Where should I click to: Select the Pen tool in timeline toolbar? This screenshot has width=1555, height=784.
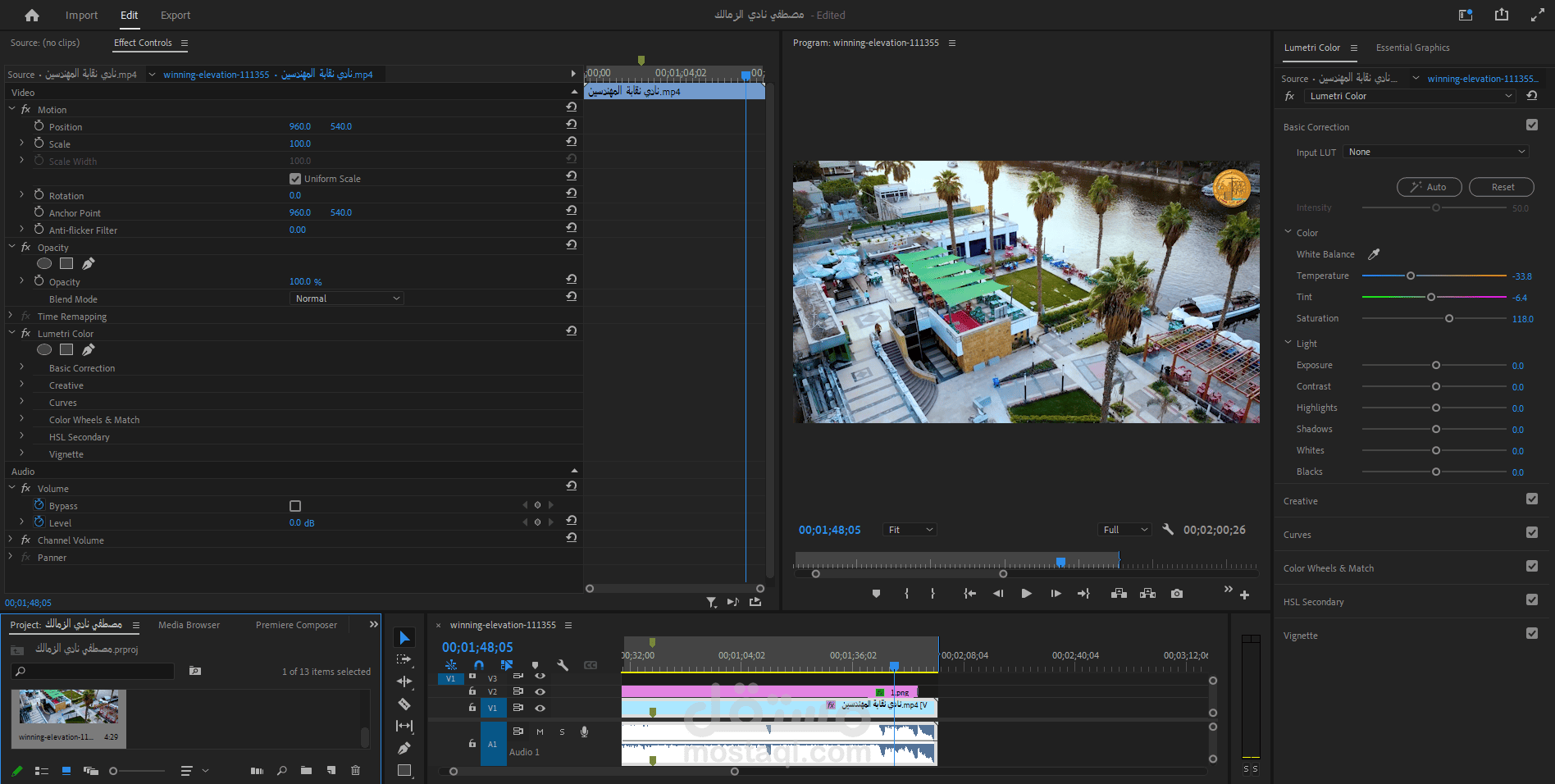[404, 748]
